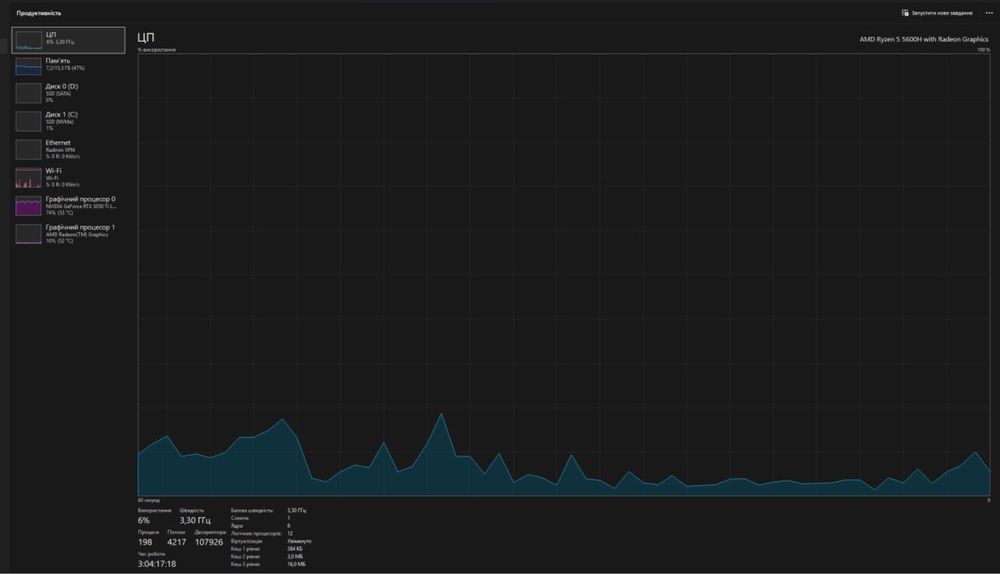Viewport: 1000px width, 574px height.
Task: Click the large ЦП heading above graph
Action: pos(145,38)
